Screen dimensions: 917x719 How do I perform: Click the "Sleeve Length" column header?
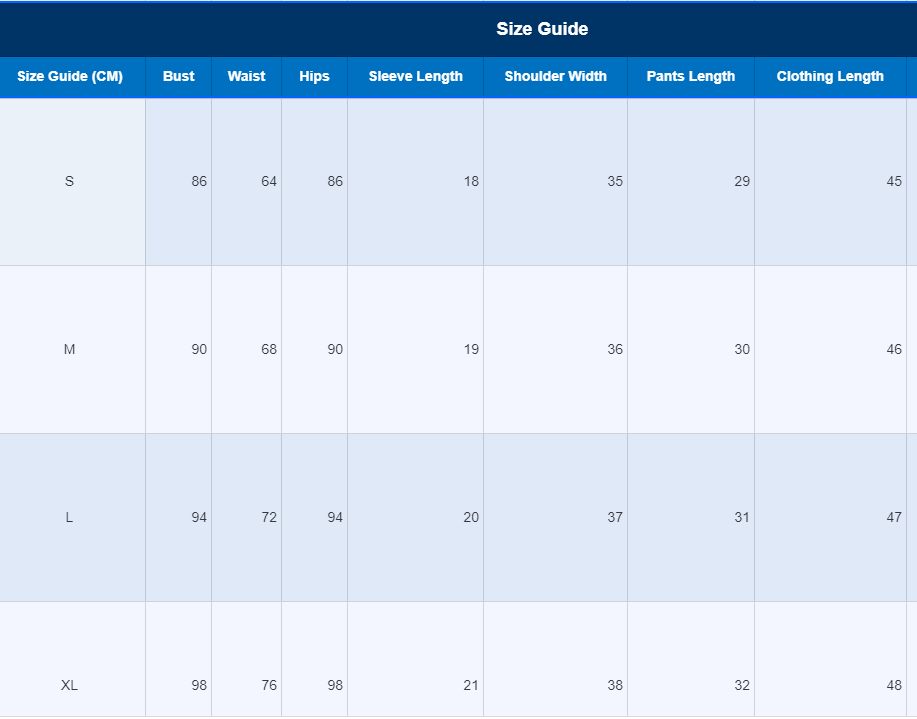point(415,77)
